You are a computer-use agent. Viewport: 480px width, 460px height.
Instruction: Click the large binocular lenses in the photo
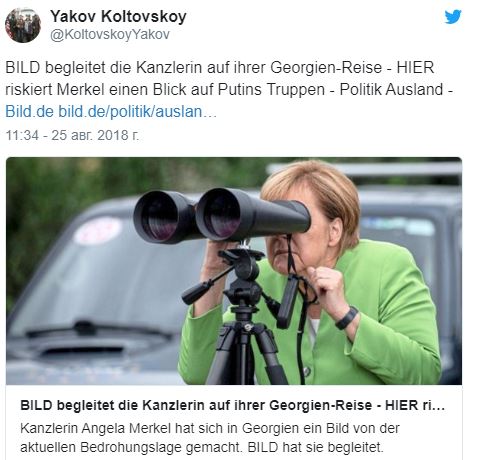187,217
